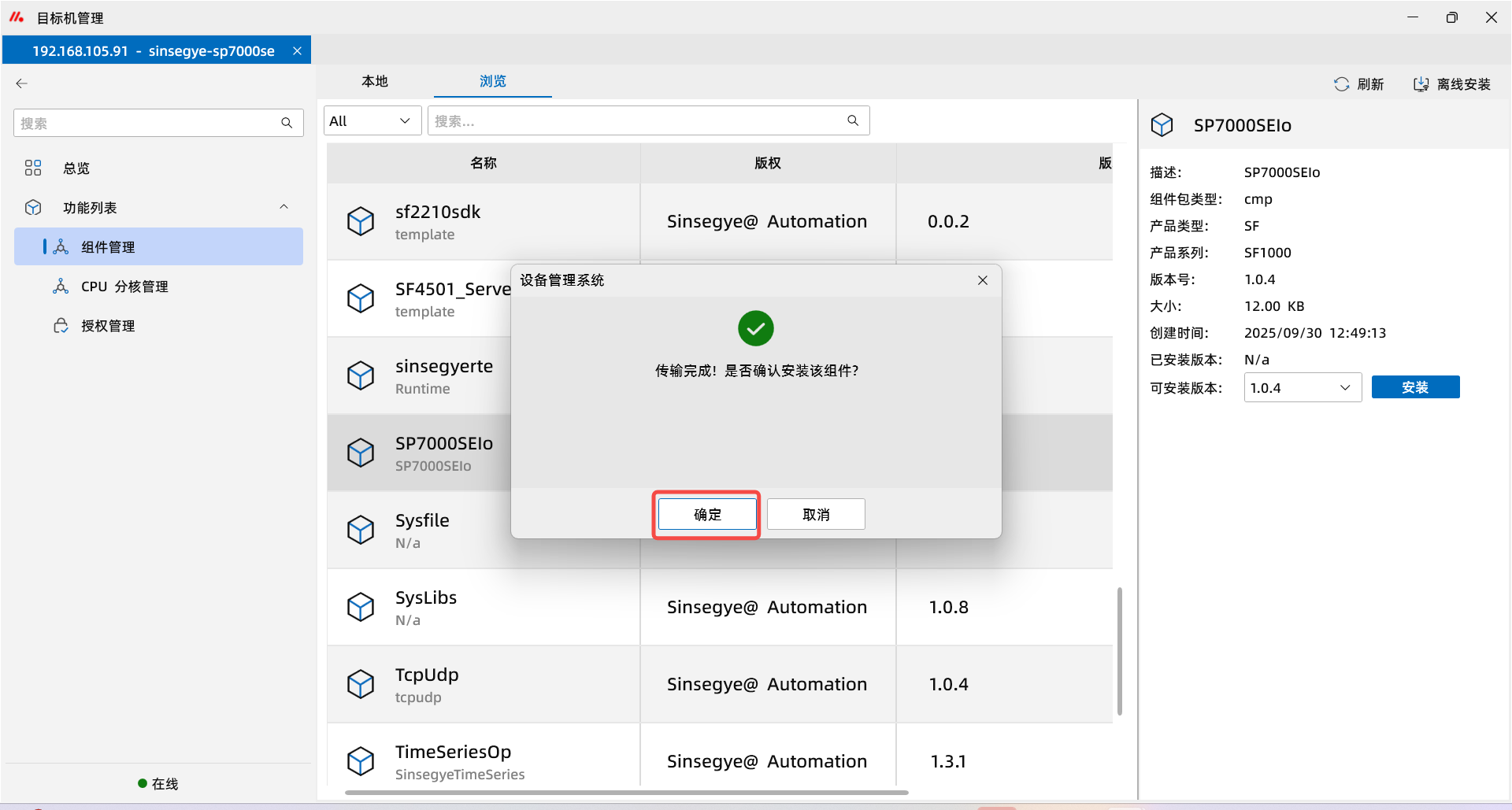Click version 0.0.2 in sf2210sdk row

(x=948, y=221)
